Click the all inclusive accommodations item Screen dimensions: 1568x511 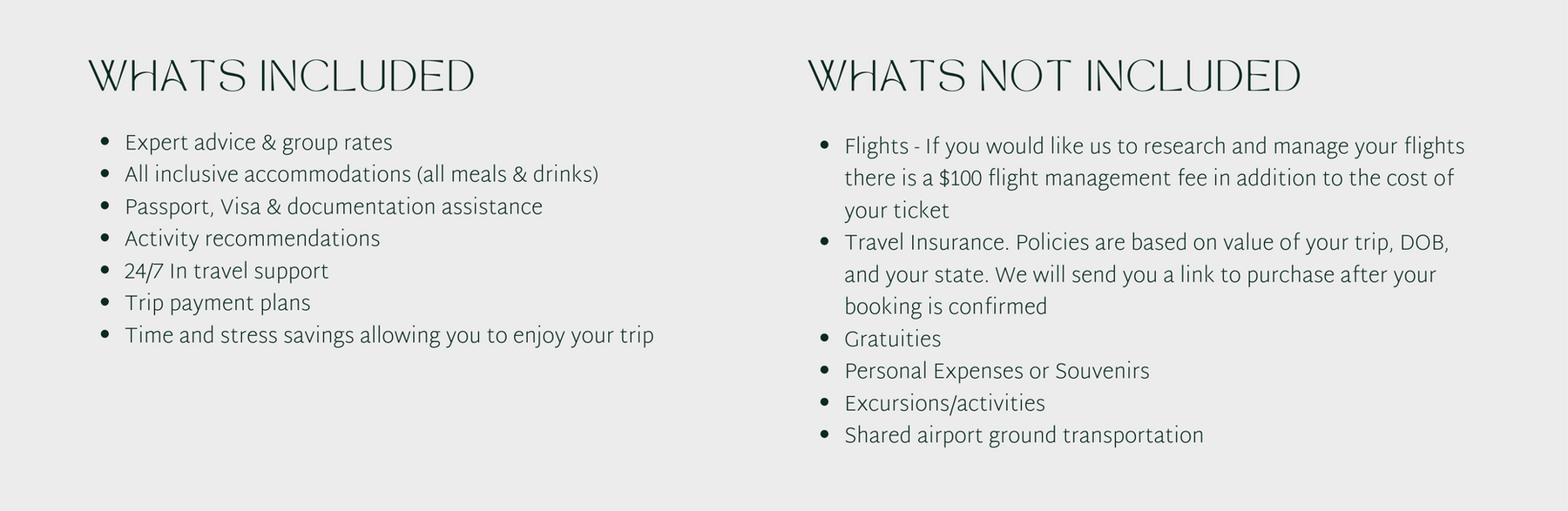point(361,175)
